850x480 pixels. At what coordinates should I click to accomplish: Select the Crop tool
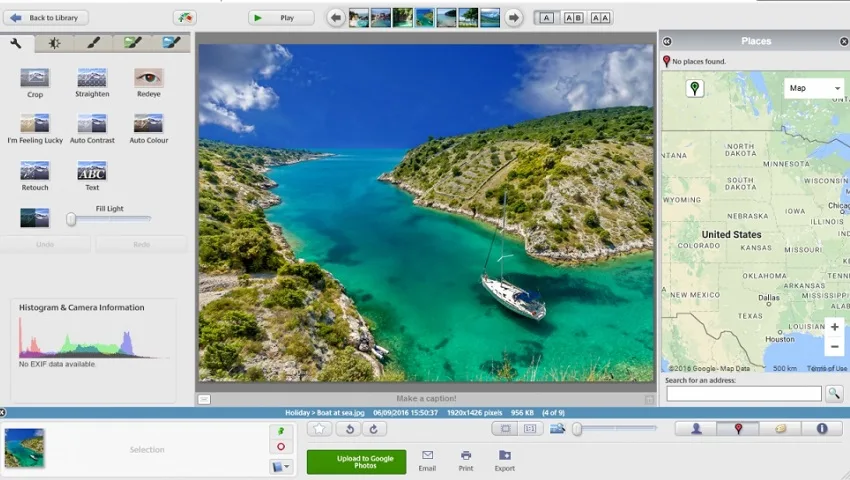point(35,82)
